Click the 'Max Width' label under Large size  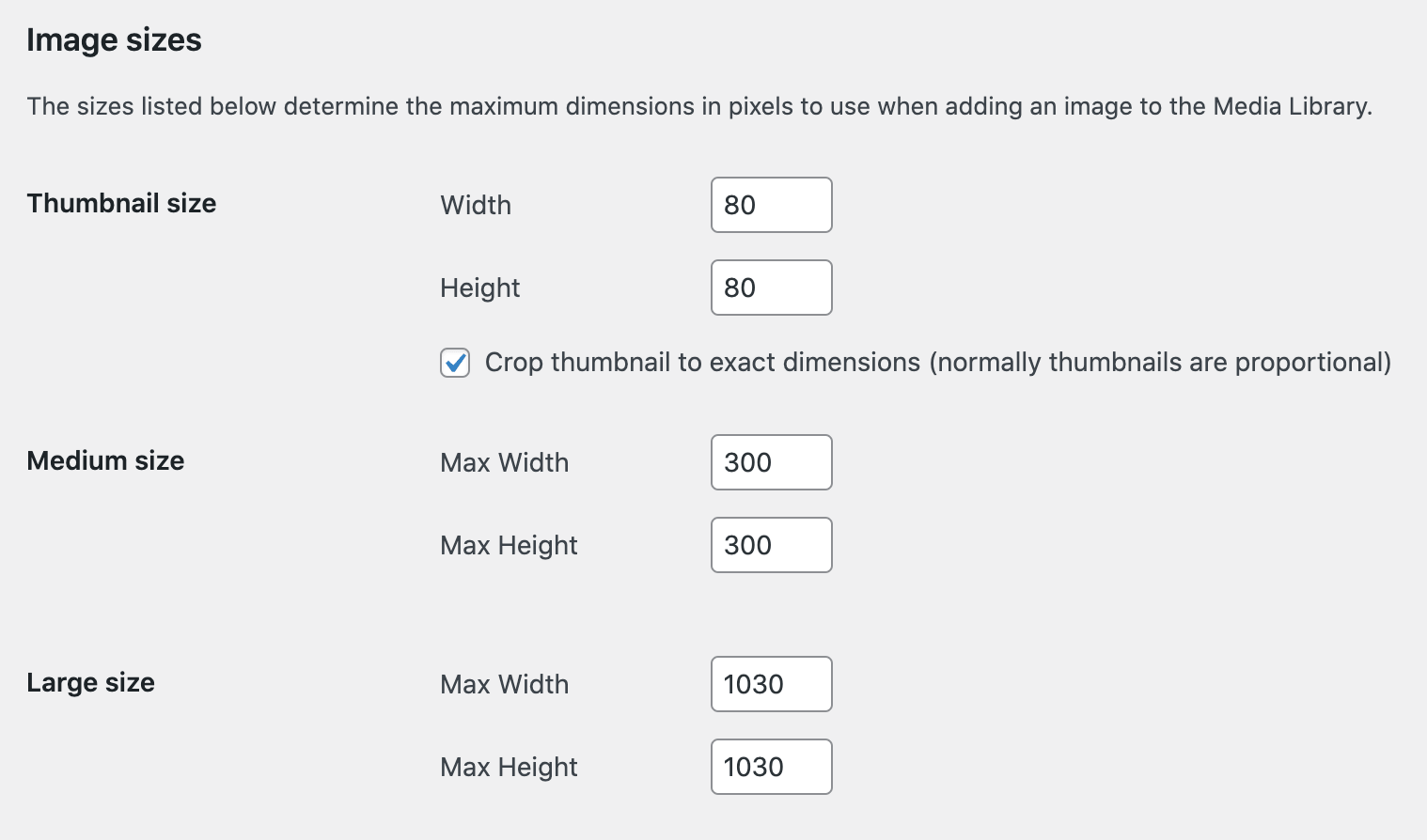(x=504, y=684)
